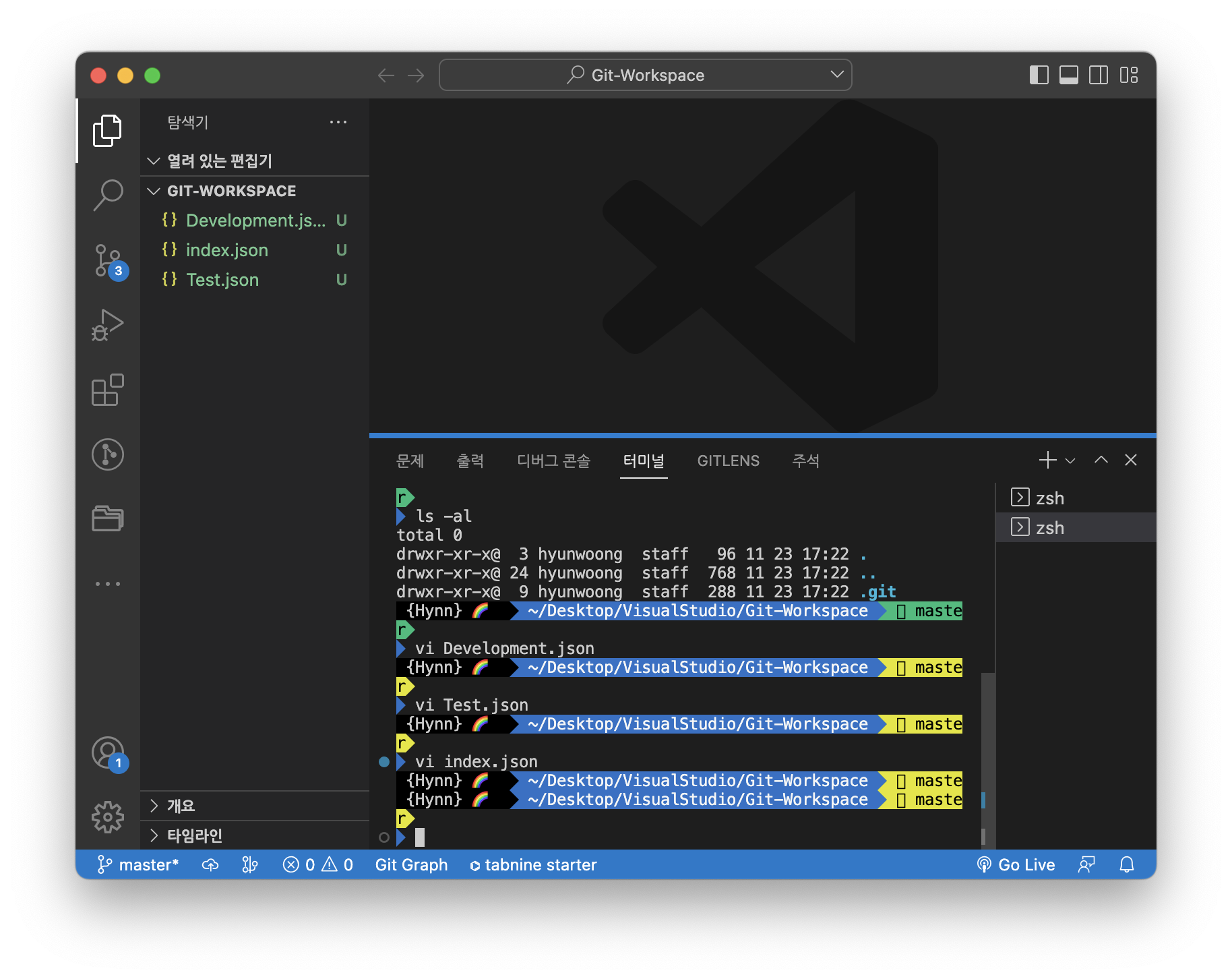Click the feedback person icon in status bar

tap(1086, 864)
